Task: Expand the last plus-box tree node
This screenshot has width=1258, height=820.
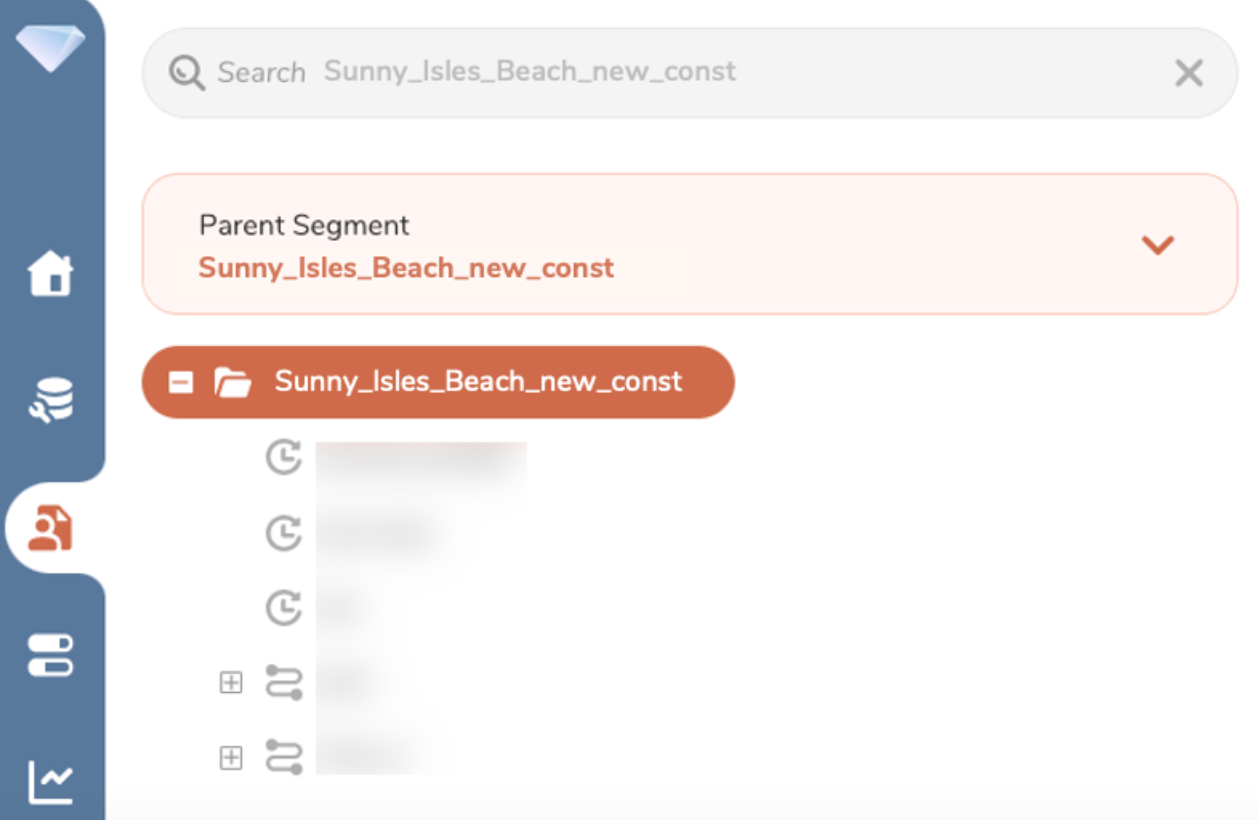Action: [x=231, y=758]
